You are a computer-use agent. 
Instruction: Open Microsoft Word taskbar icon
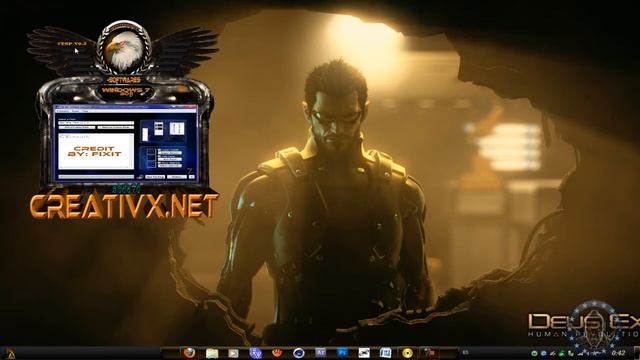385,353
